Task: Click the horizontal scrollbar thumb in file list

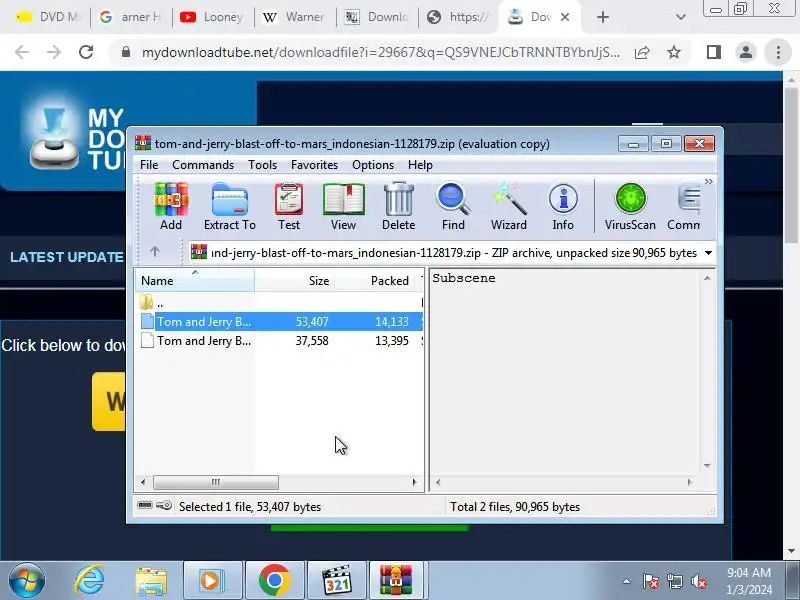Action: tap(216, 482)
